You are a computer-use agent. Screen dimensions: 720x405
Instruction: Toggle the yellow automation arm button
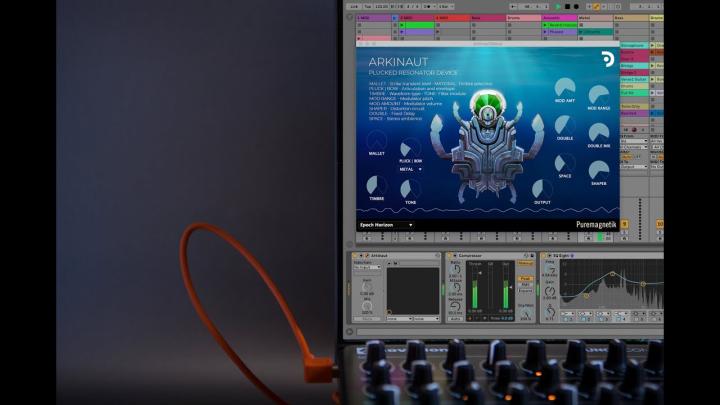(x=597, y=7)
